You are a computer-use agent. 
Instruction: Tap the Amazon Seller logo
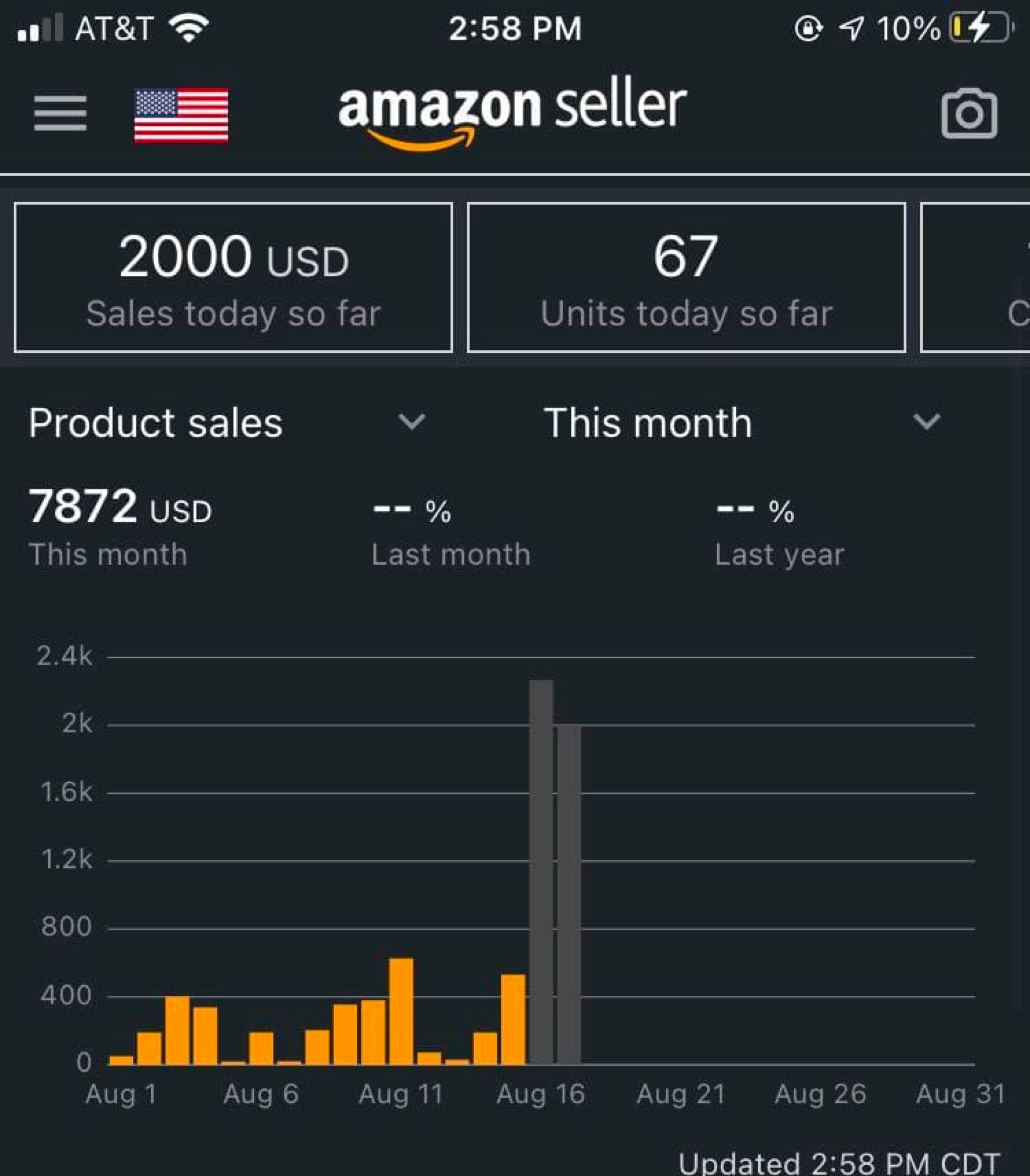(x=511, y=112)
